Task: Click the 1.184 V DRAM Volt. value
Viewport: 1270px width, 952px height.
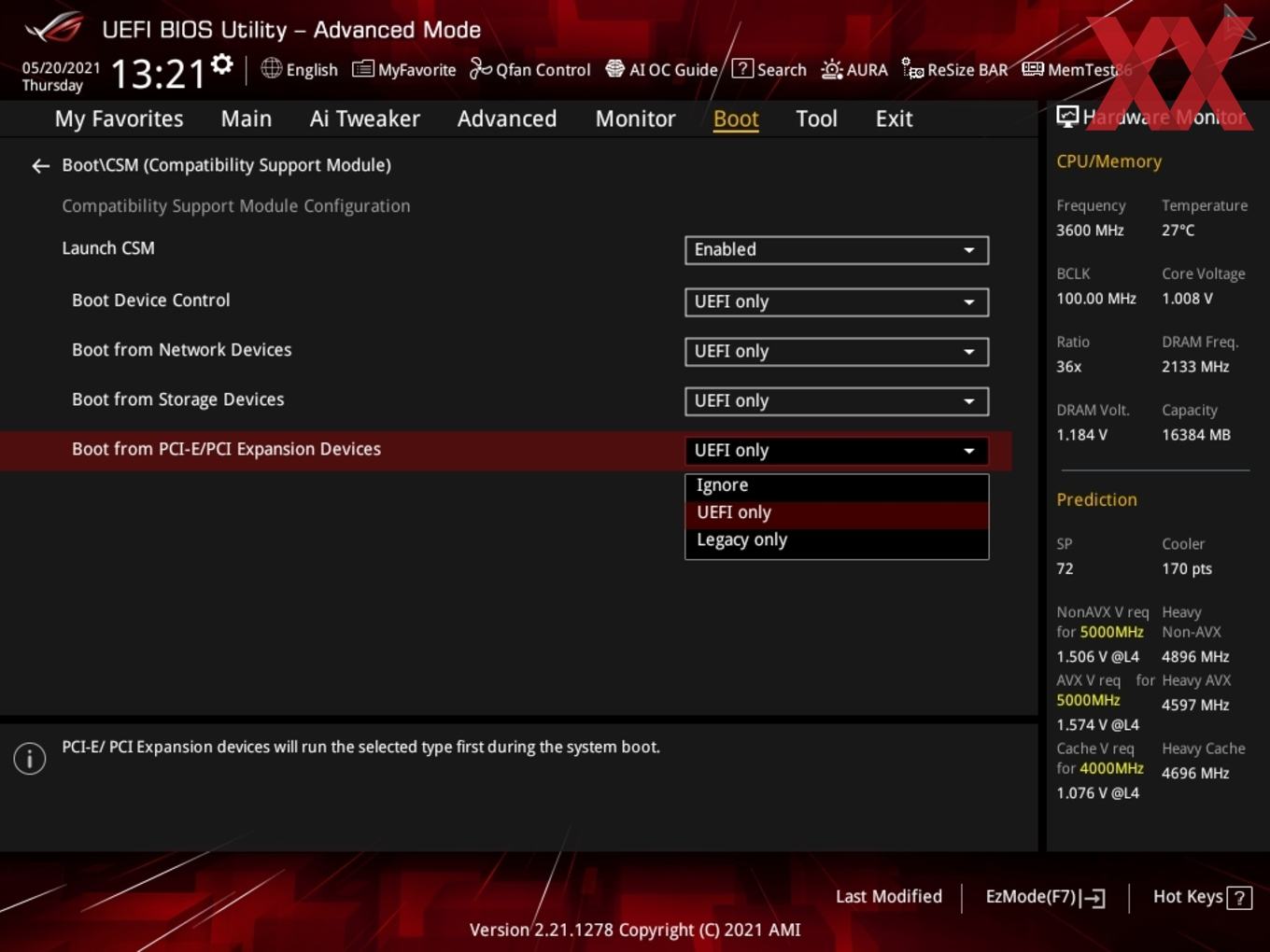Action: [1081, 435]
